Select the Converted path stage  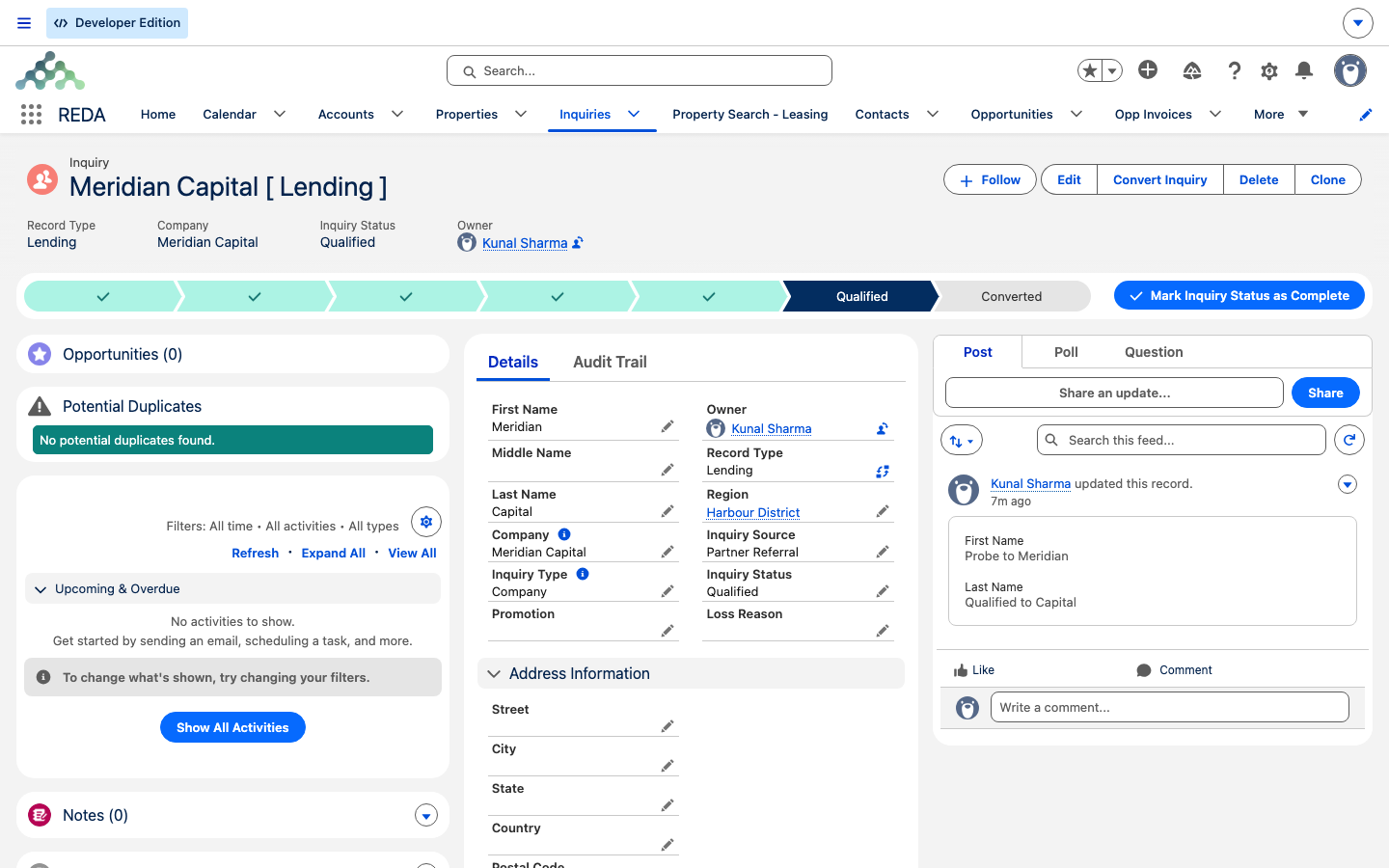pyautogui.click(x=1011, y=296)
